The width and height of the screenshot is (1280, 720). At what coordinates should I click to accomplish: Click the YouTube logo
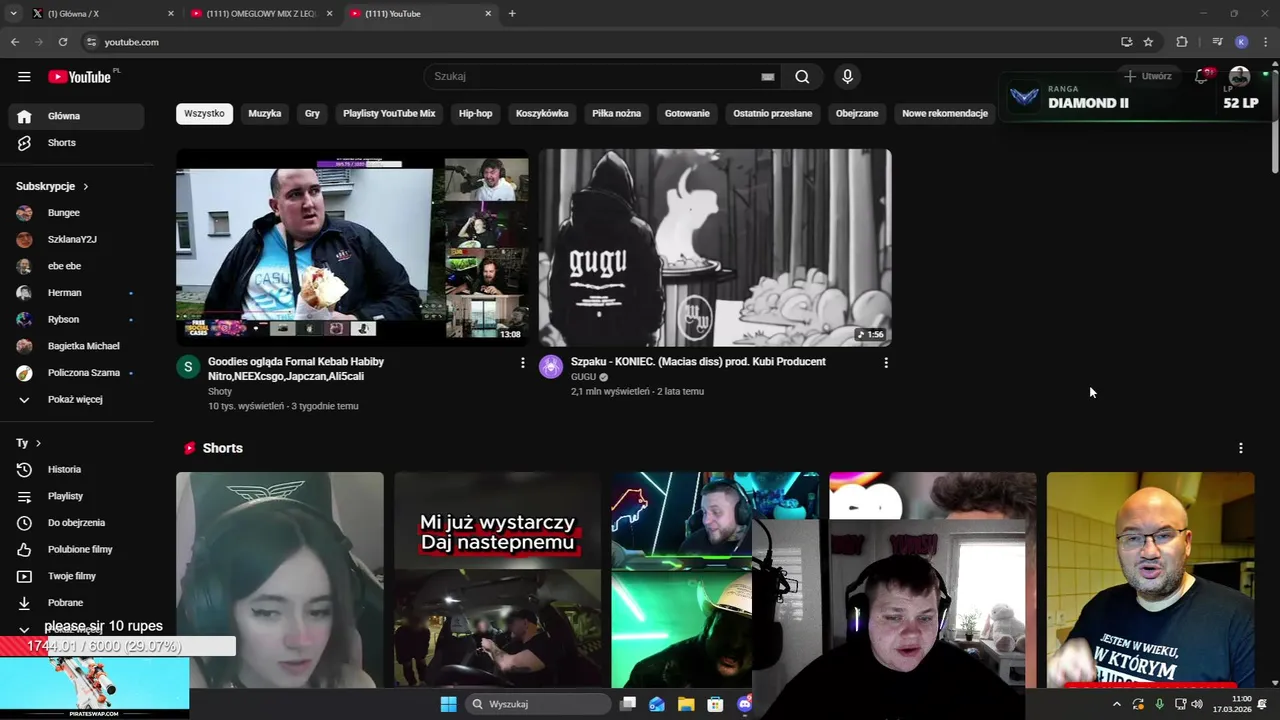(x=80, y=77)
